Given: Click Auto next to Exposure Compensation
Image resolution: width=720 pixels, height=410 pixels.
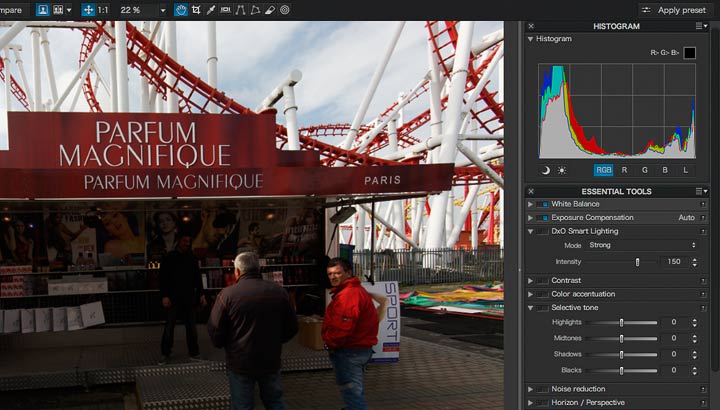Looking at the screenshot, I should (x=686, y=218).
